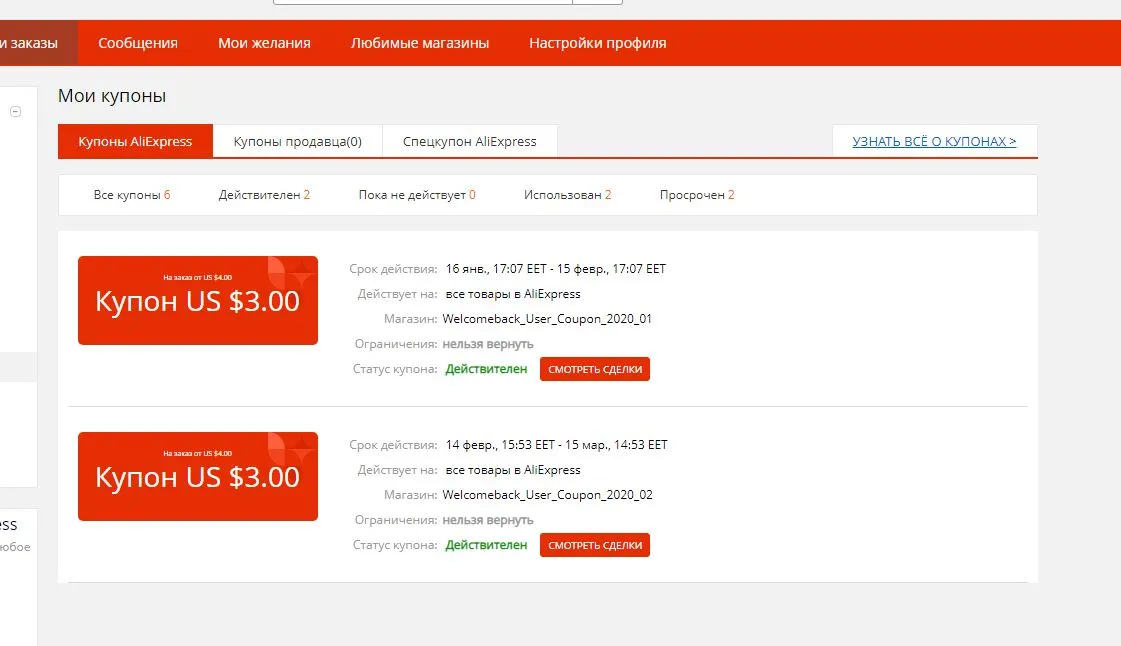Switch to Спецкупон AliExpress tab
Image resolution: width=1121 pixels, height=646 pixels.
point(470,141)
